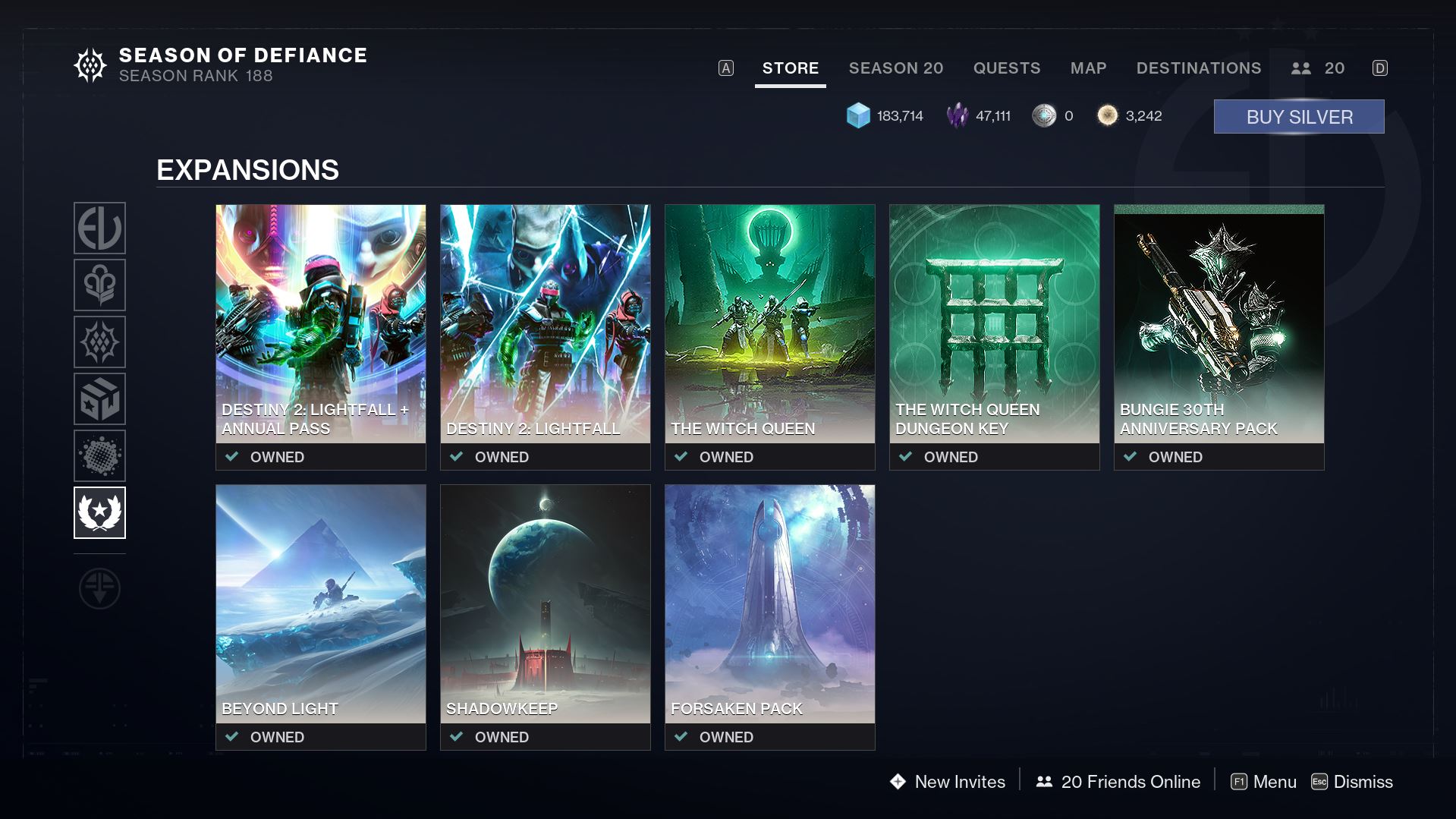Open the Season 20 tab
This screenshot has width=1456, height=819.
click(x=896, y=68)
